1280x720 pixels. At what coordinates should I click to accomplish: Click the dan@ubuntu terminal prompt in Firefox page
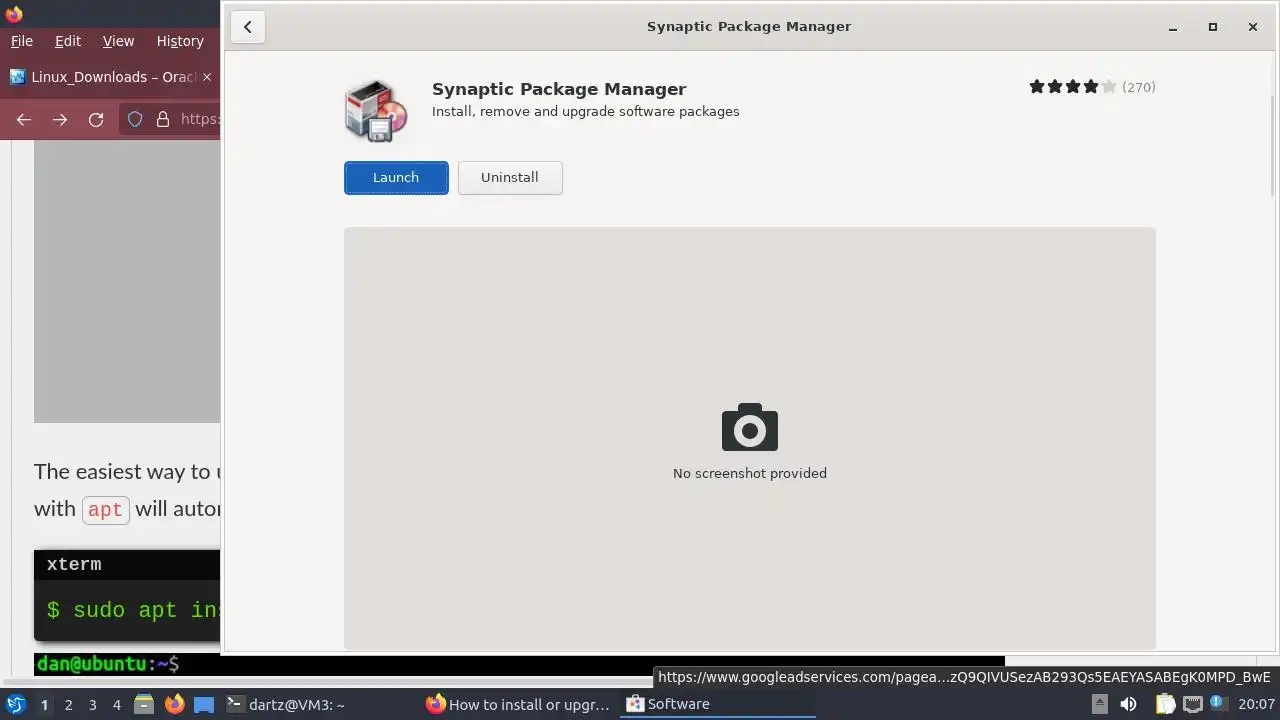[107, 664]
